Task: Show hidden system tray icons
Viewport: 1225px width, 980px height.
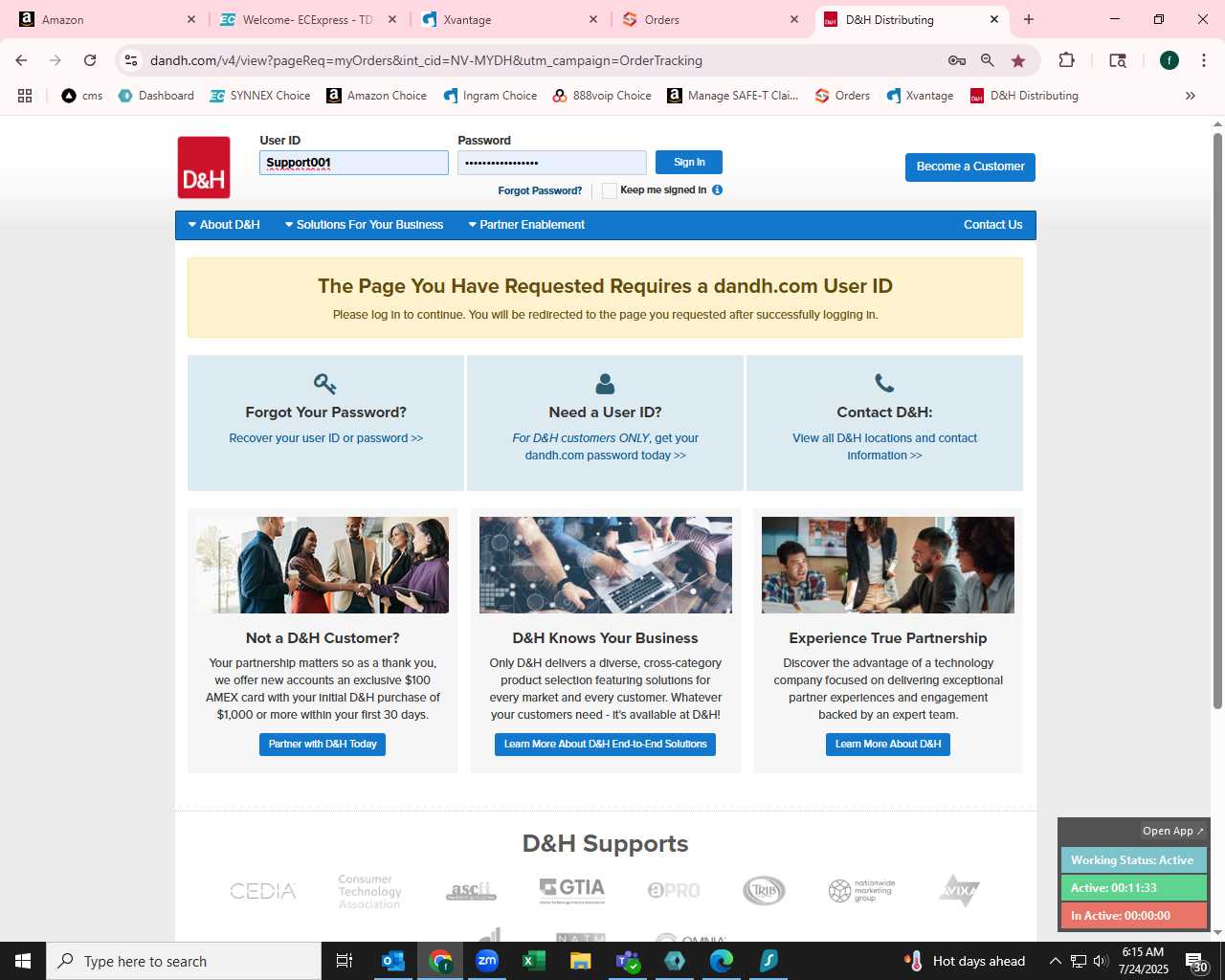Action: (x=1055, y=961)
